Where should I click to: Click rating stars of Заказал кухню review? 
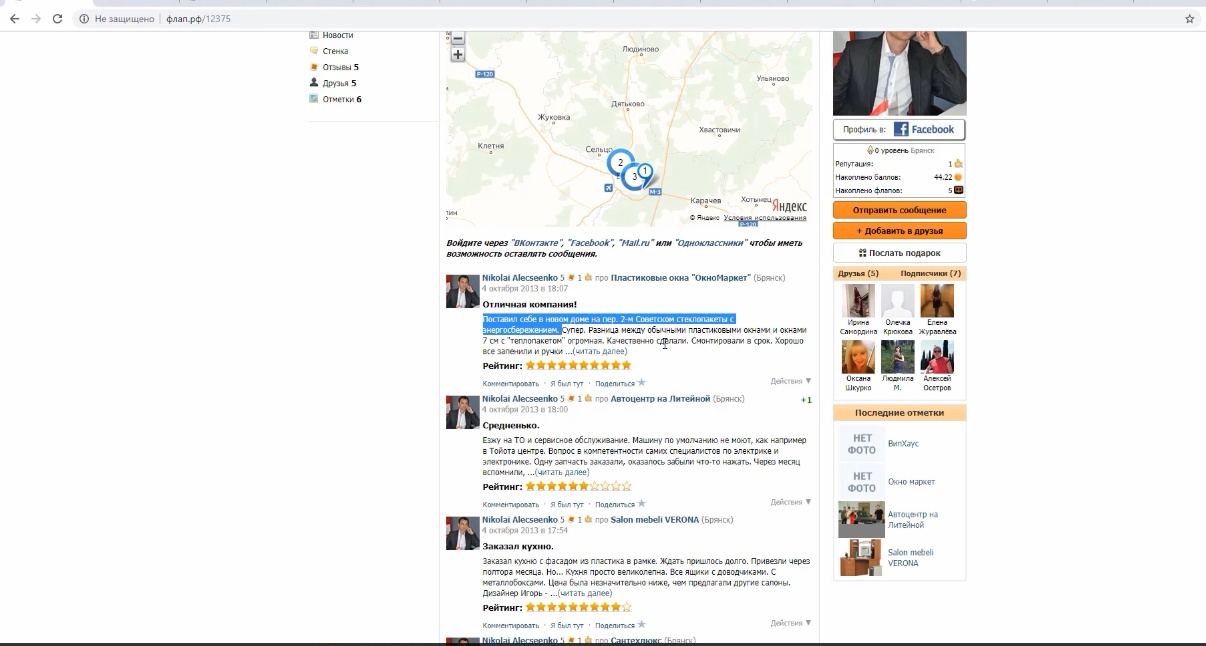pos(578,607)
